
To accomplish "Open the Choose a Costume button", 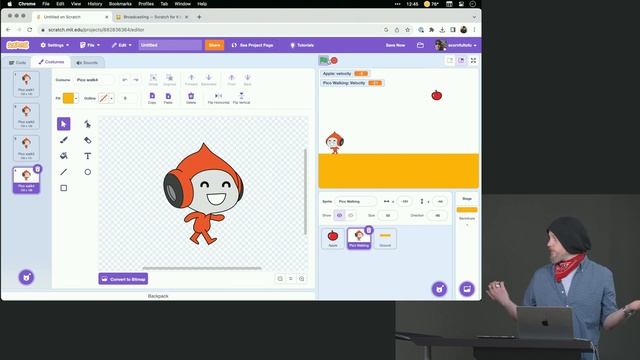I will [27, 277].
